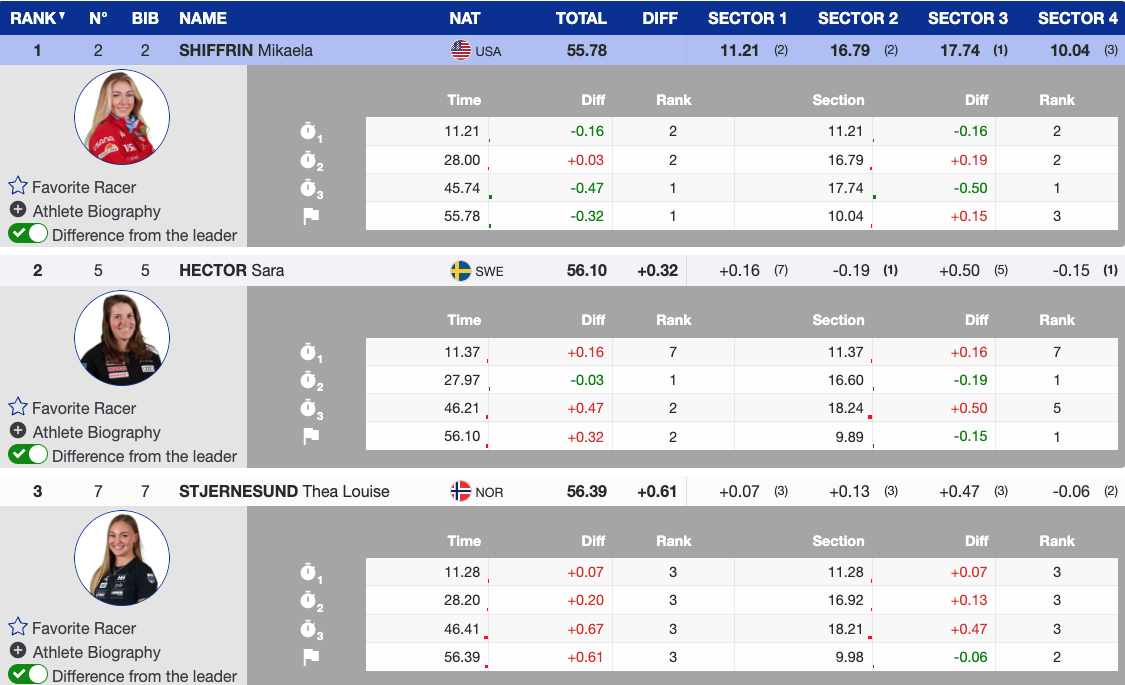Click the star icon beside Stjernesund's Favorite Racer
The height and width of the screenshot is (685, 1125).
(x=18, y=627)
